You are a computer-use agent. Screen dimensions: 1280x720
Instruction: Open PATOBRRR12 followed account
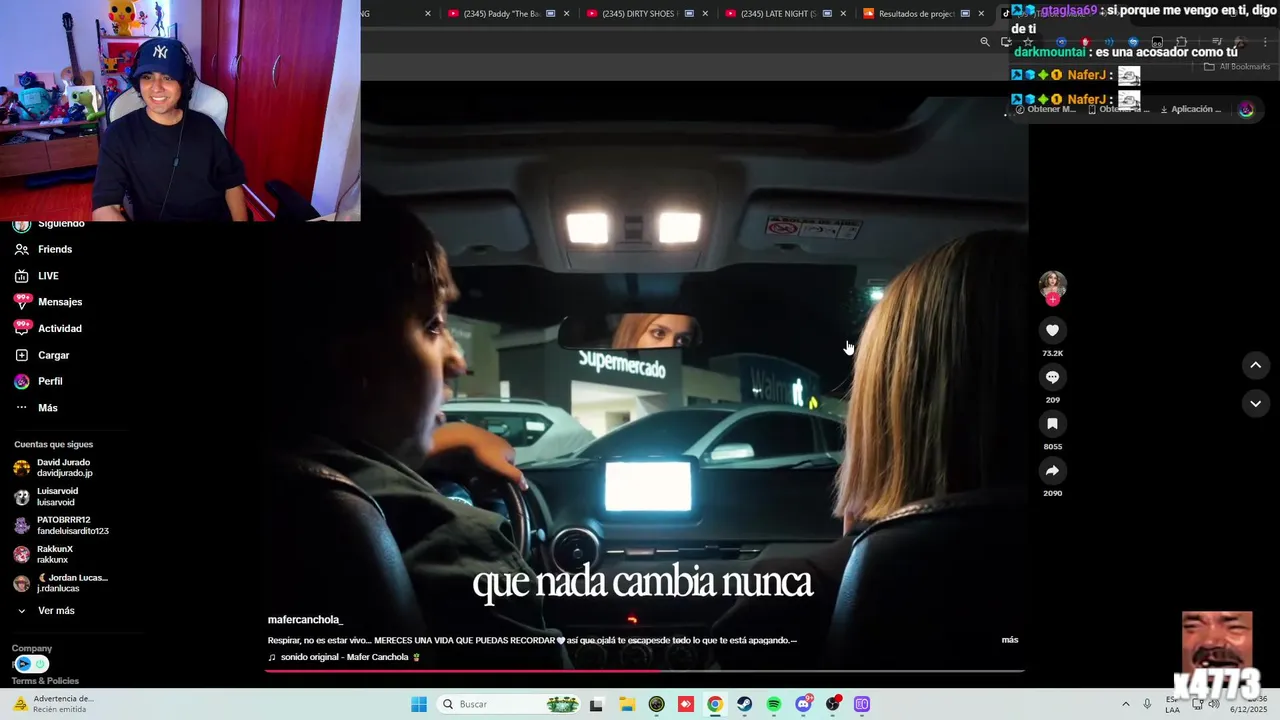61,526
